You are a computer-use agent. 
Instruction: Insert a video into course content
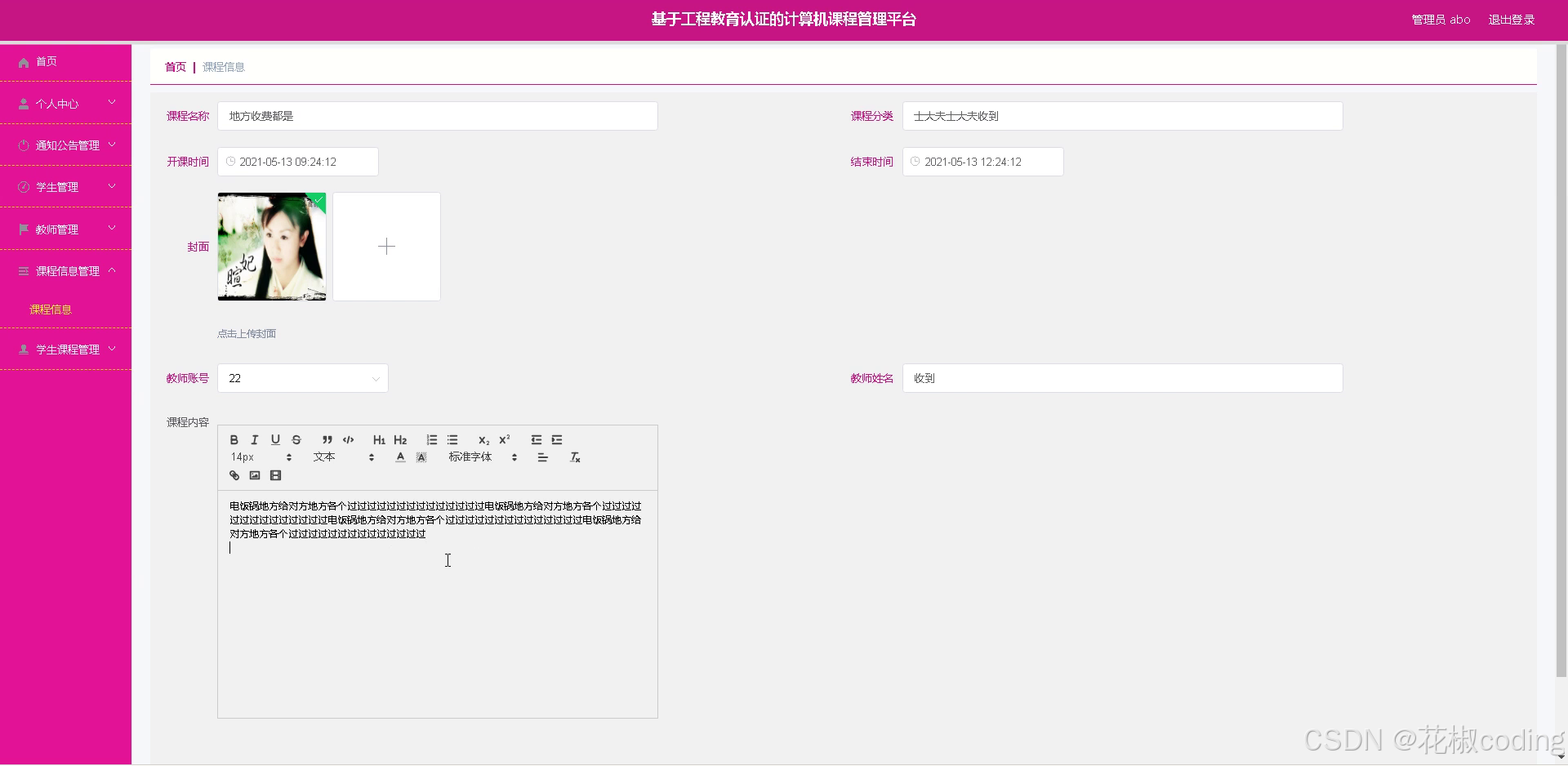coord(275,475)
